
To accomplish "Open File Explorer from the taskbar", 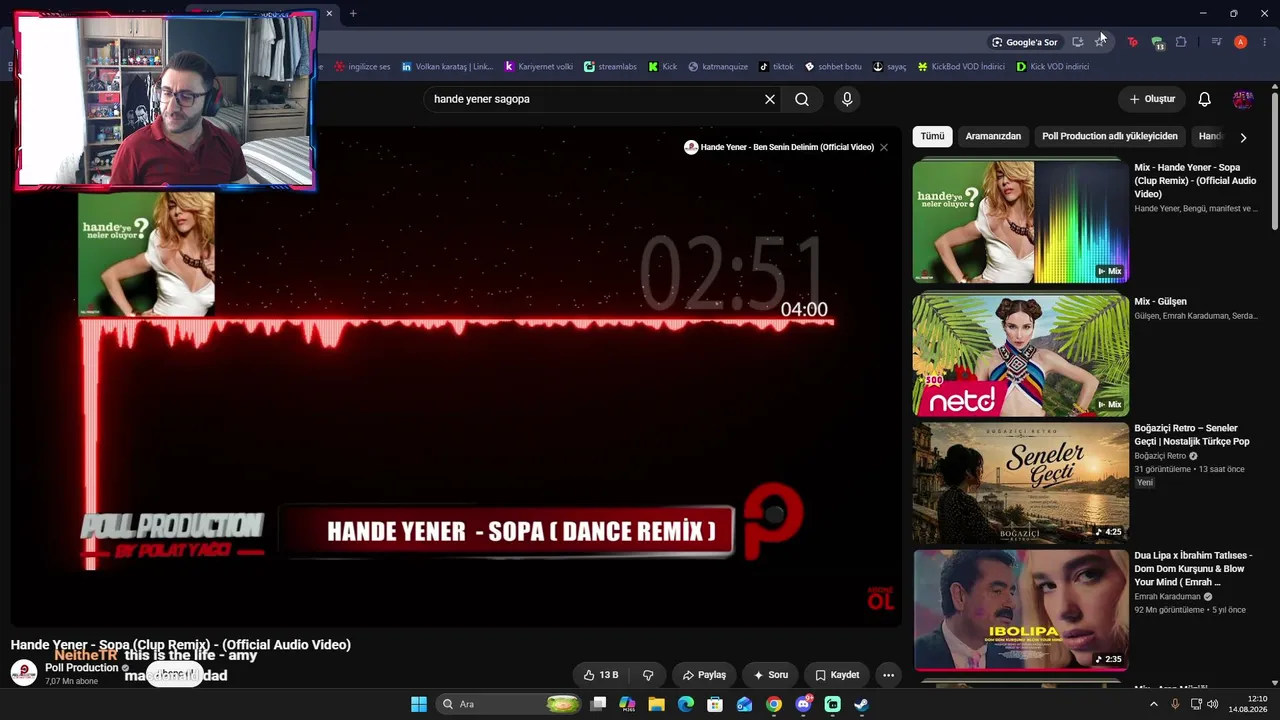I will 656,704.
